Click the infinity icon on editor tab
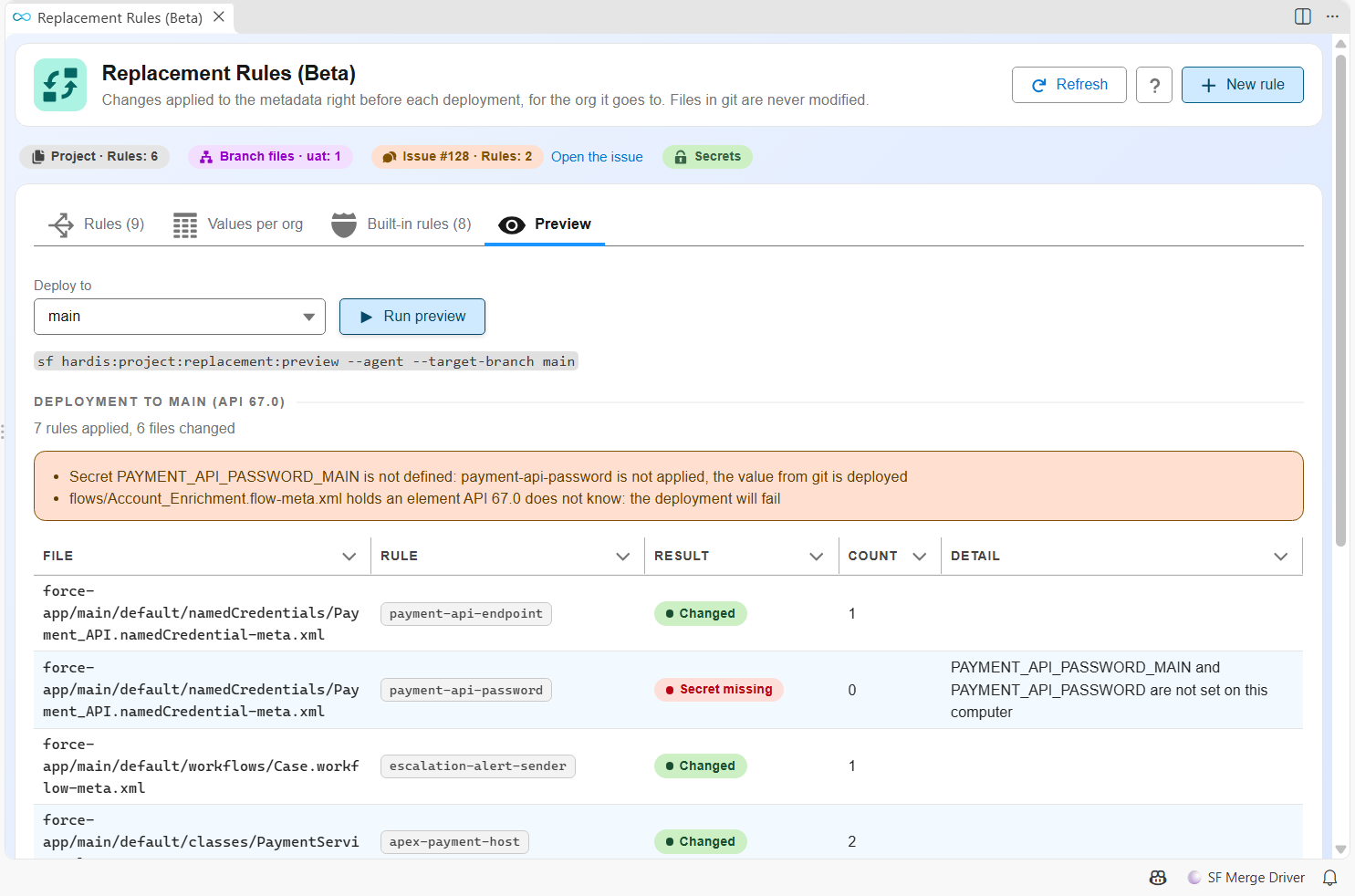Screen dimensions: 1355x896 pos(22,17)
